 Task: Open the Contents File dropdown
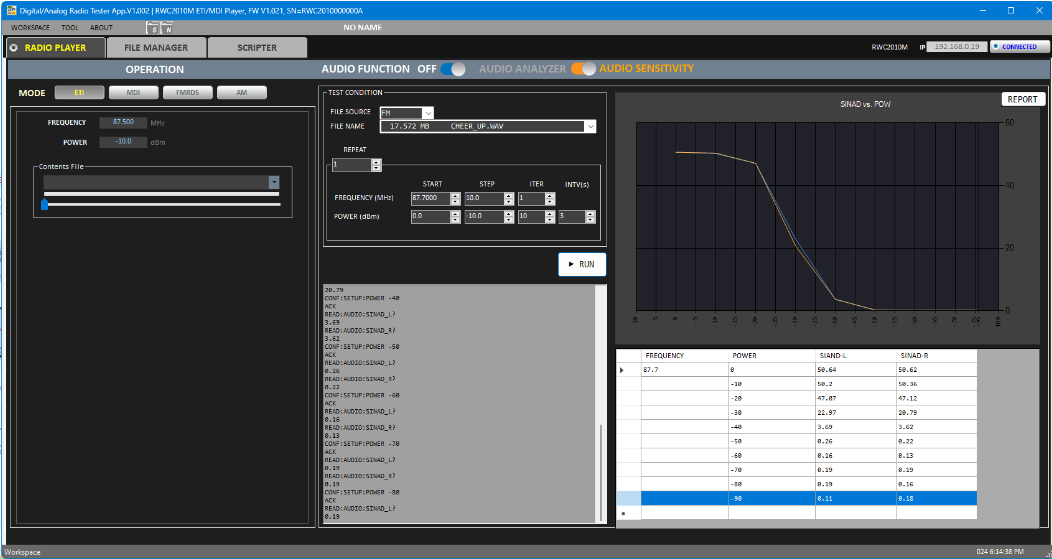(x=274, y=183)
